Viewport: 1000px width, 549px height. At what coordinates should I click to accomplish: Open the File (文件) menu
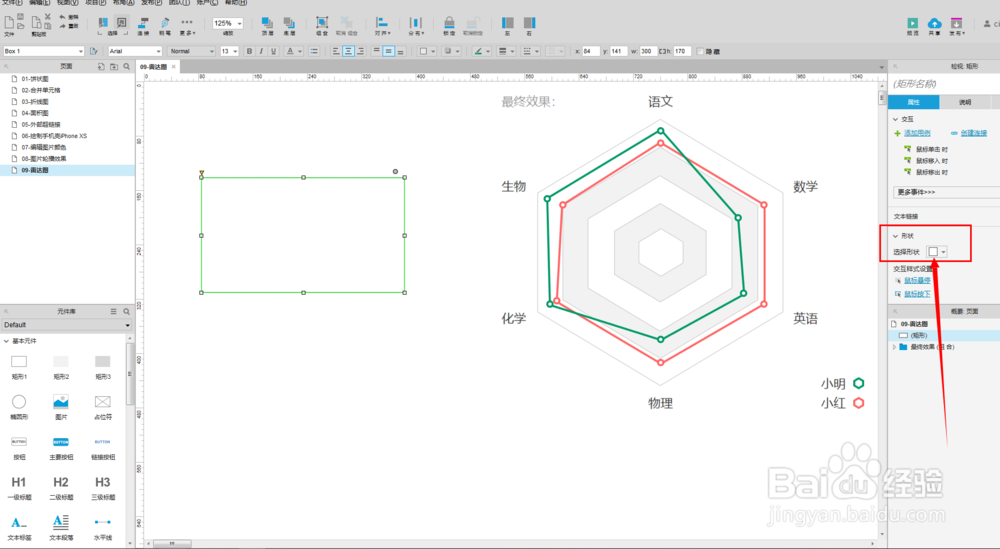[12, 3]
